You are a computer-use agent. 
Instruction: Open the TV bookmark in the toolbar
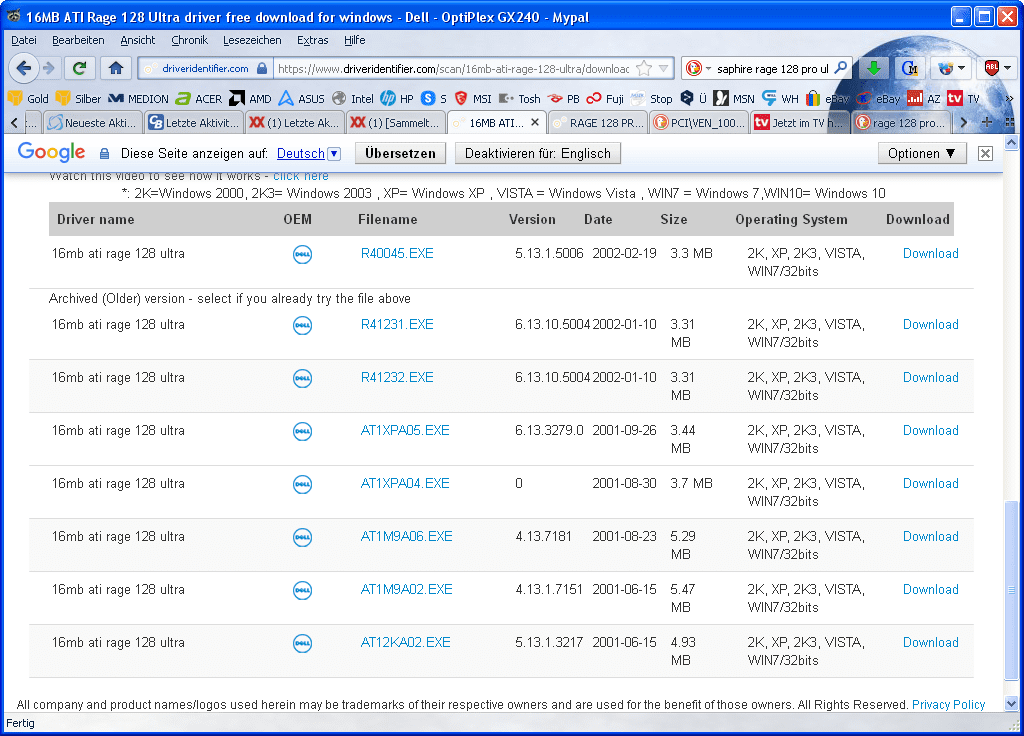click(964, 99)
